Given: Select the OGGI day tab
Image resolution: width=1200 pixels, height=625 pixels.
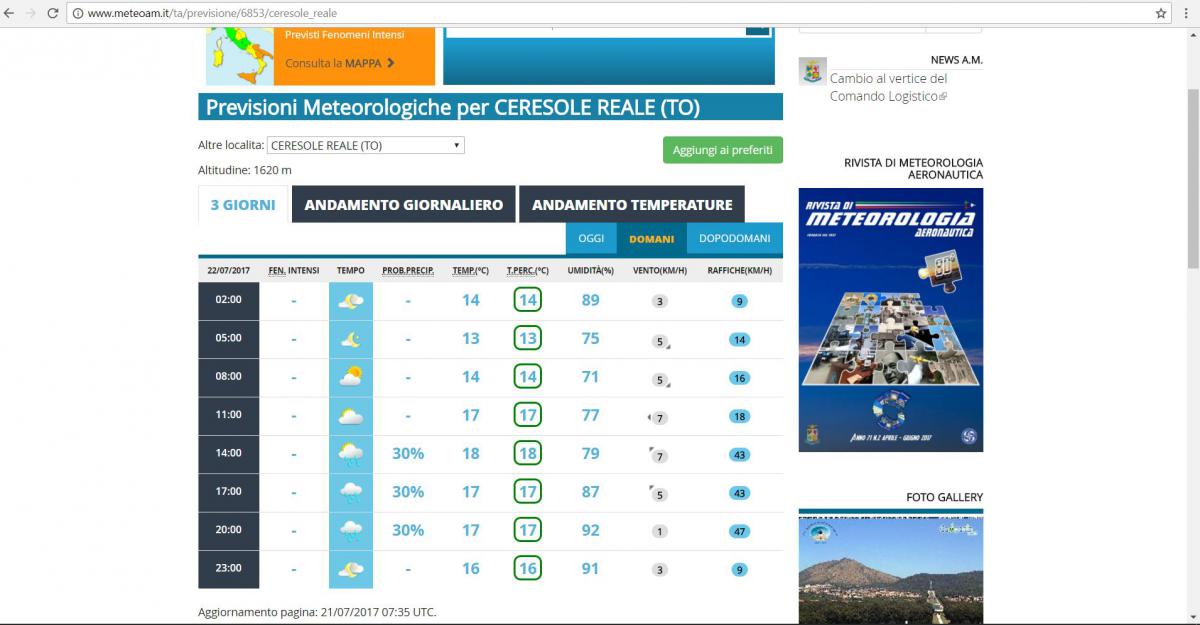Looking at the screenshot, I should click(x=591, y=238).
